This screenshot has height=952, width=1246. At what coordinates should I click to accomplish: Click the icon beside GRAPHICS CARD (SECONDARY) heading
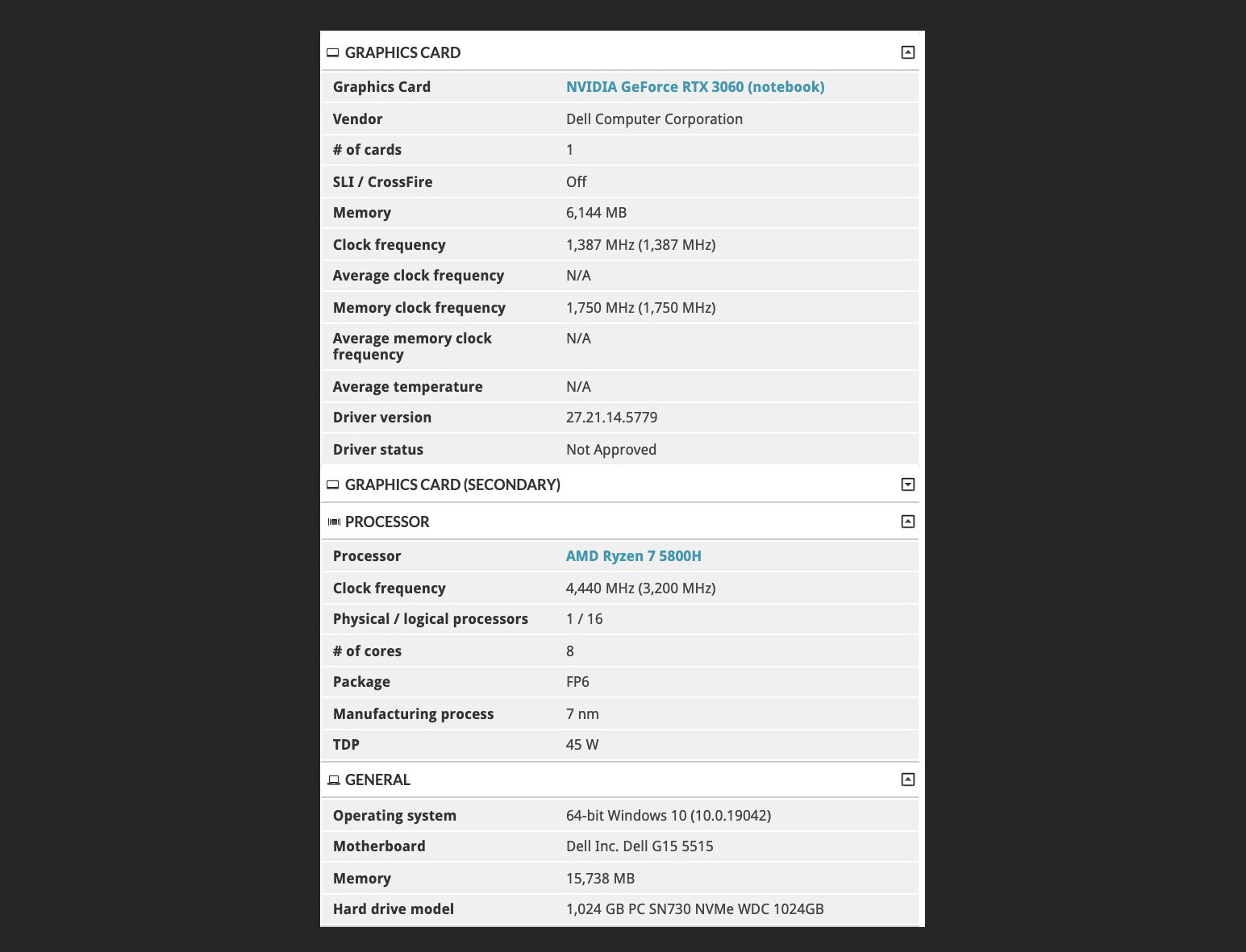click(x=333, y=485)
